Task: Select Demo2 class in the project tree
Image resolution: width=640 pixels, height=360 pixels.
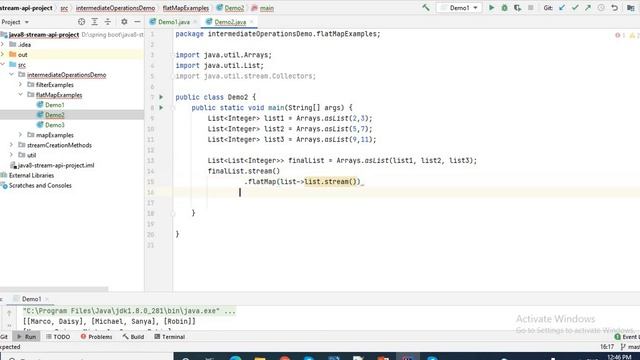Action: click(54, 115)
